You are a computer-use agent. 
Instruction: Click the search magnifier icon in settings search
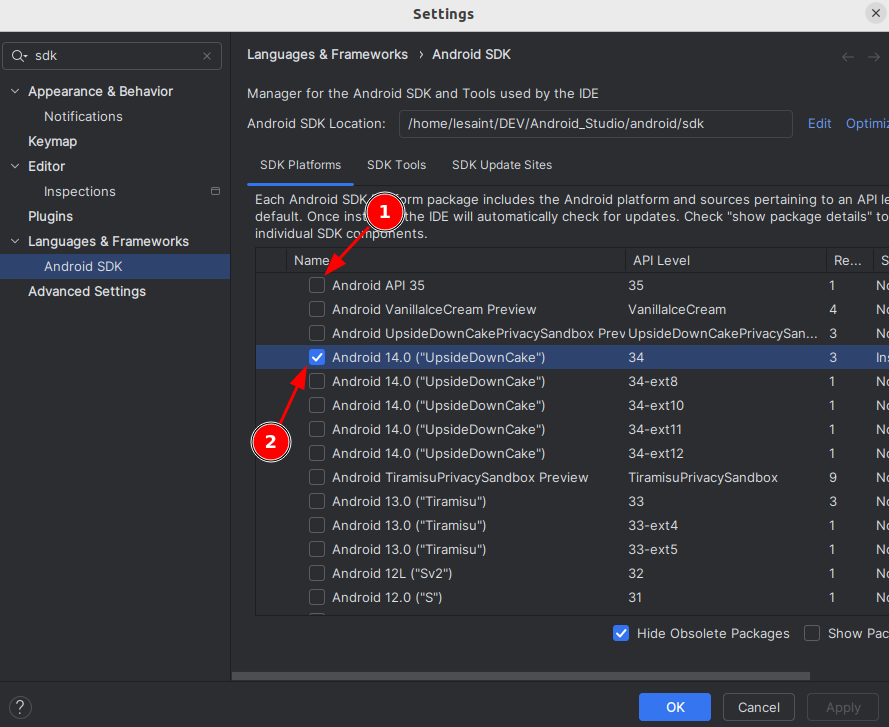[x=19, y=56]
